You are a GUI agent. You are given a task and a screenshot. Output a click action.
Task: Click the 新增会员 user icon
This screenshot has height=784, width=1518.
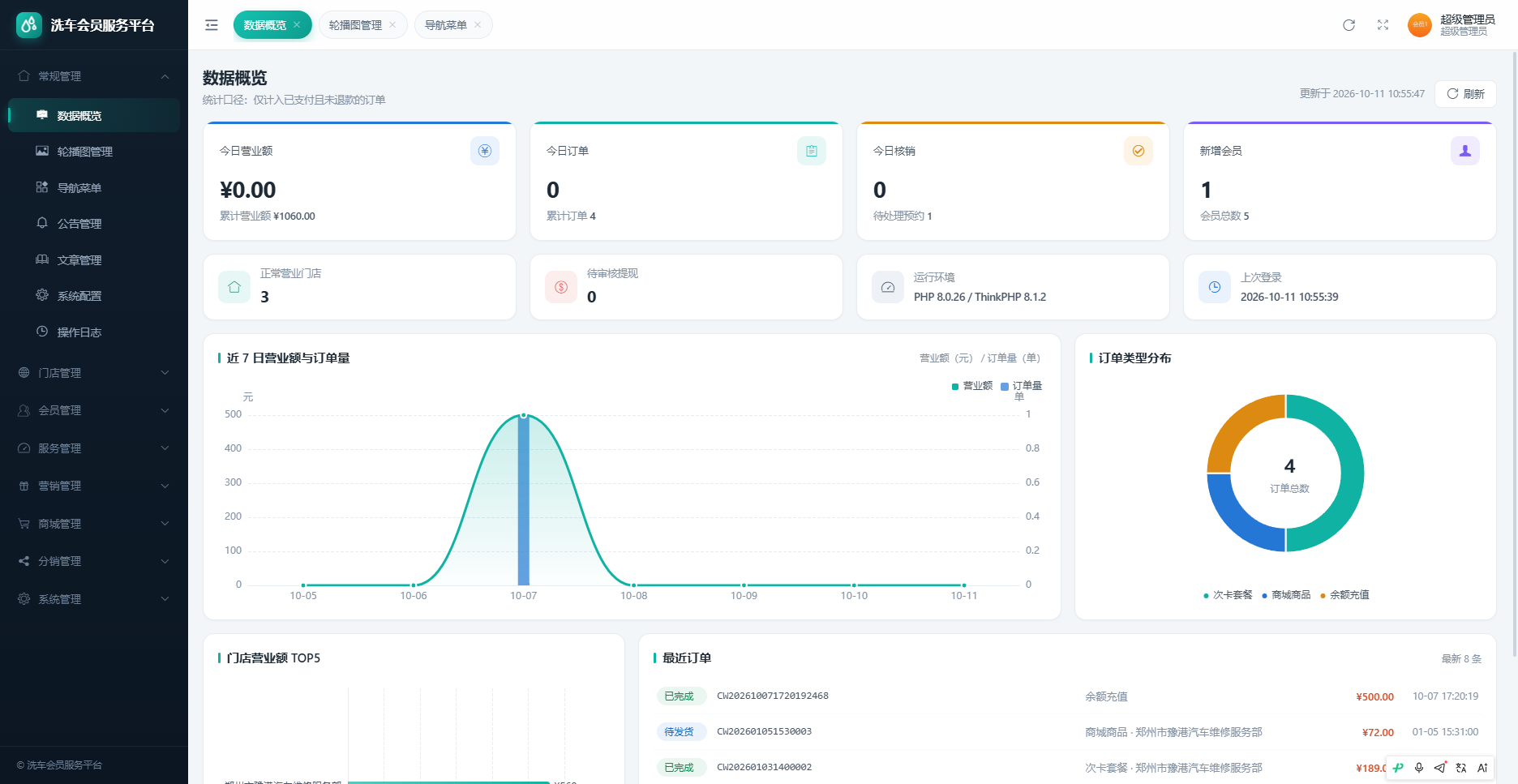click(1465, 151)
